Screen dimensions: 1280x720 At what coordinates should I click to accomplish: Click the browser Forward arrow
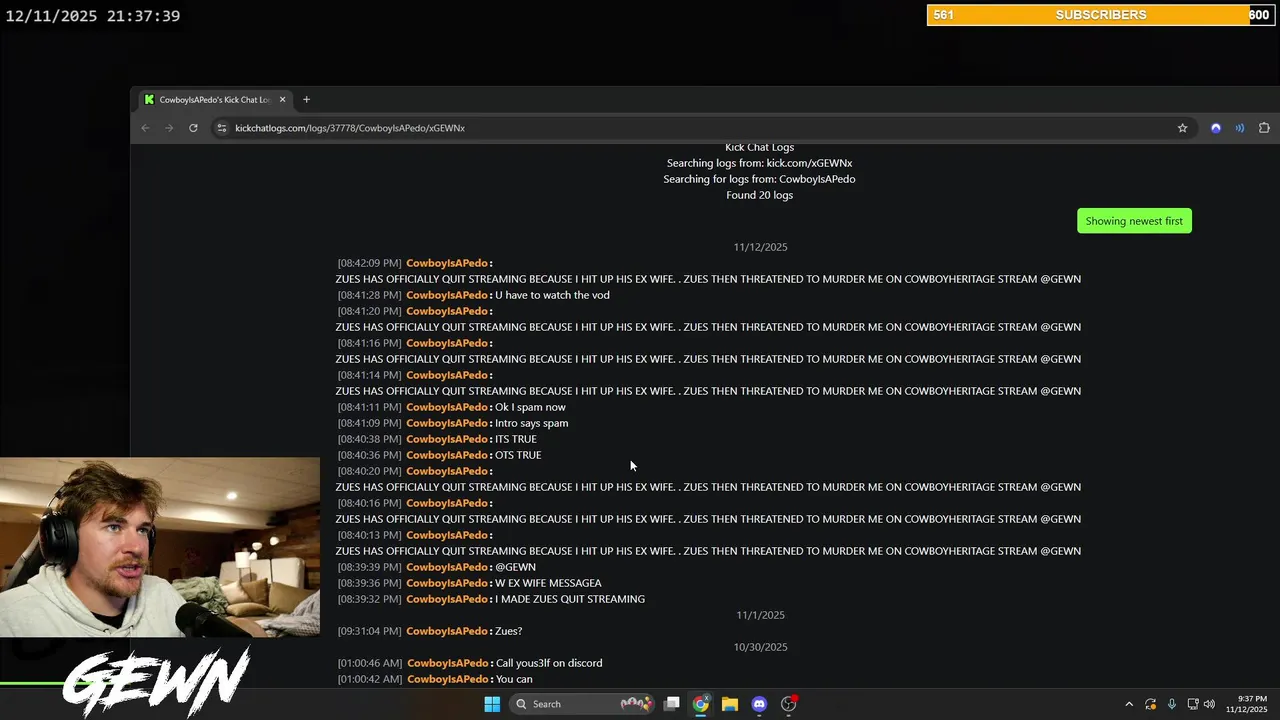click(x=169, y=128)
